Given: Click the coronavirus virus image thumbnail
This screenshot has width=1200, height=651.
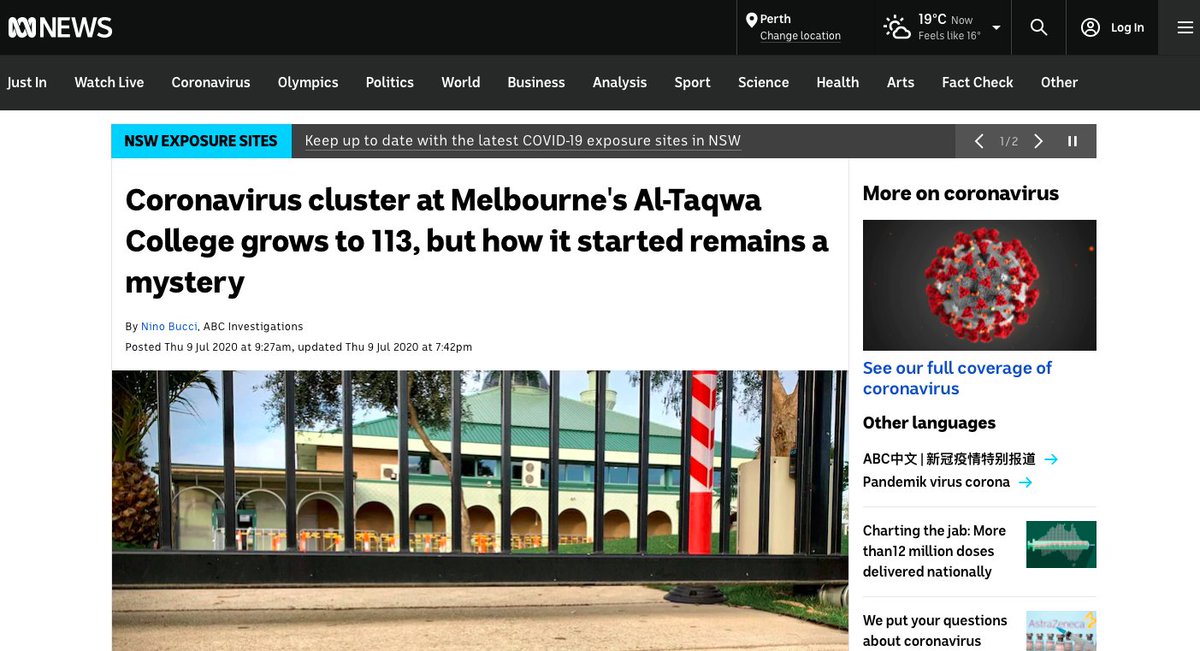Looking at the screenshot, I should [x=979, y=285].
